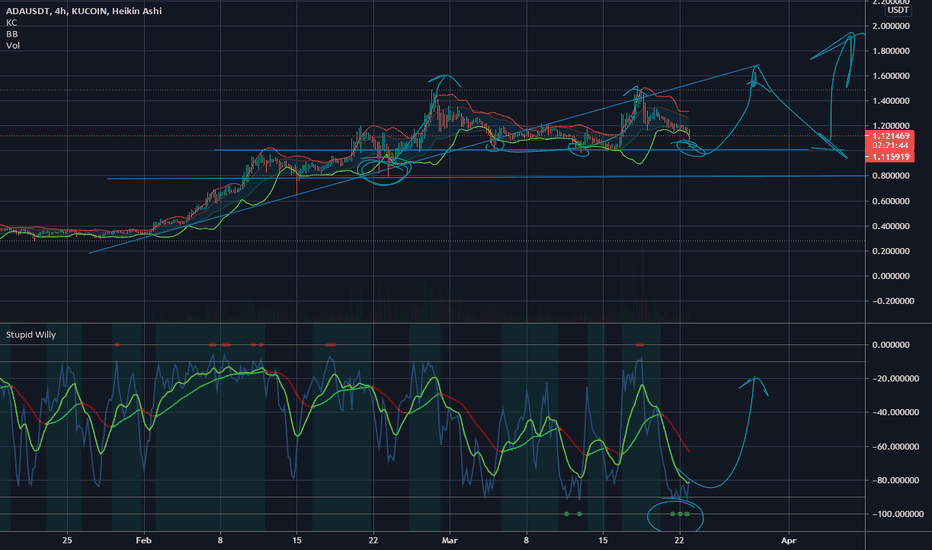Click the 1.400000 price axis label
932x550 pixels.
pyautogui.click(x=891, y=101)
